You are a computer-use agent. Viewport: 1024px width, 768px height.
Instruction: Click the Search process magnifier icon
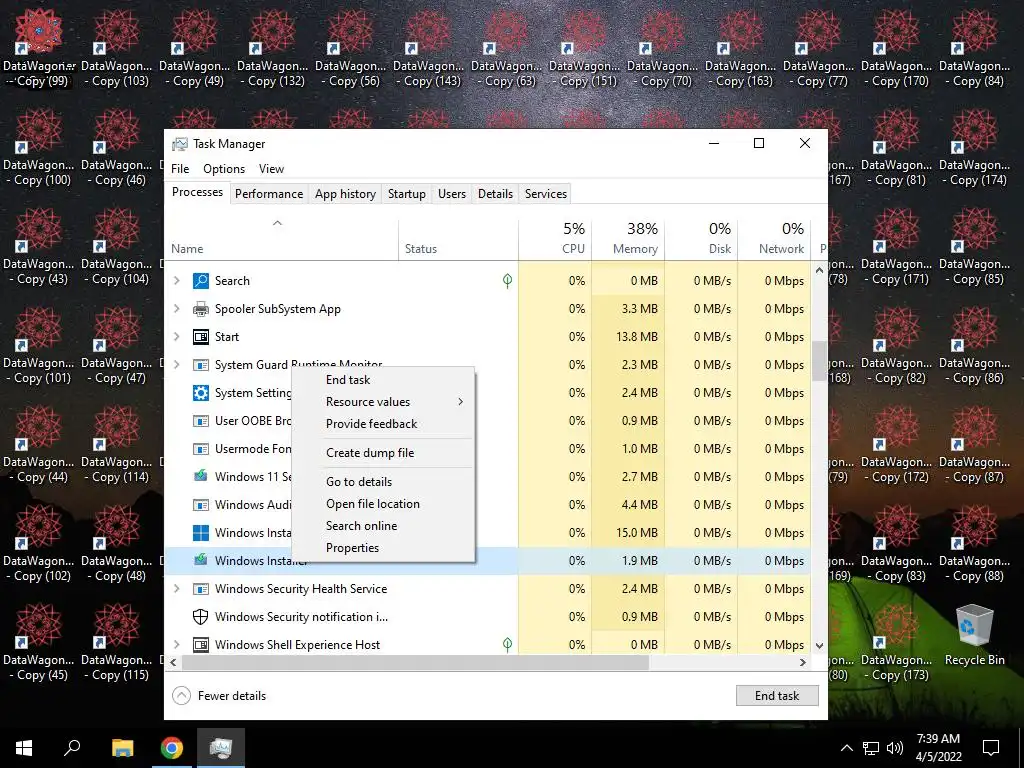200,281
